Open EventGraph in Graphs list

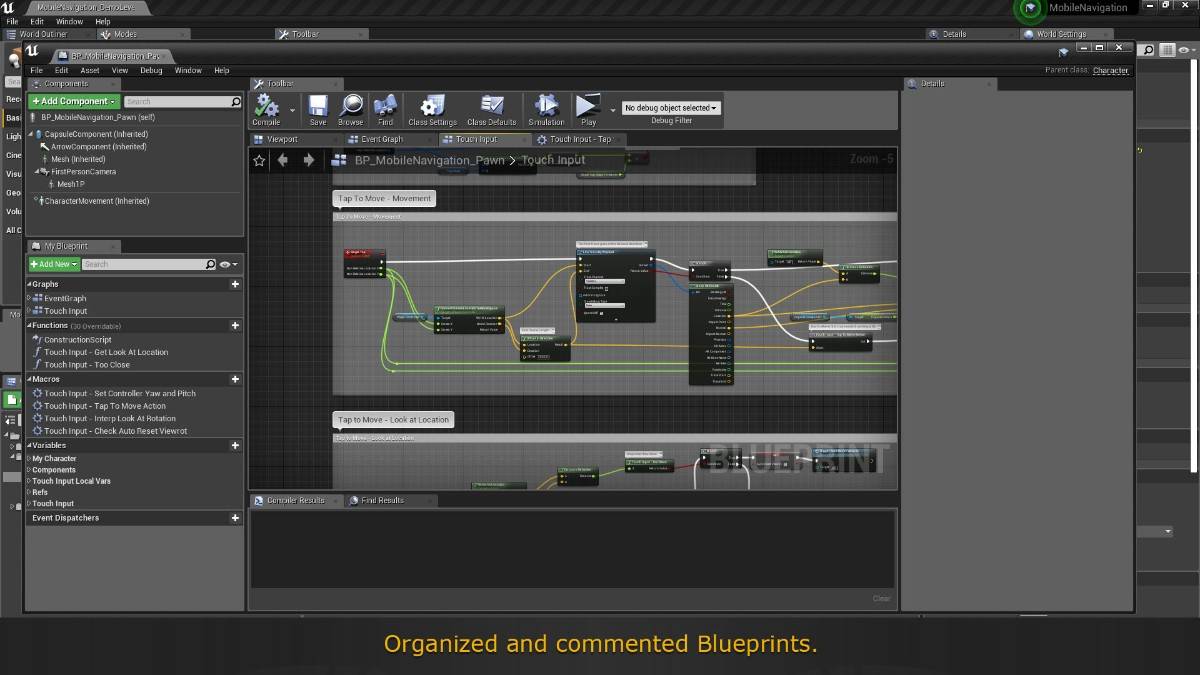coord(65,298)
